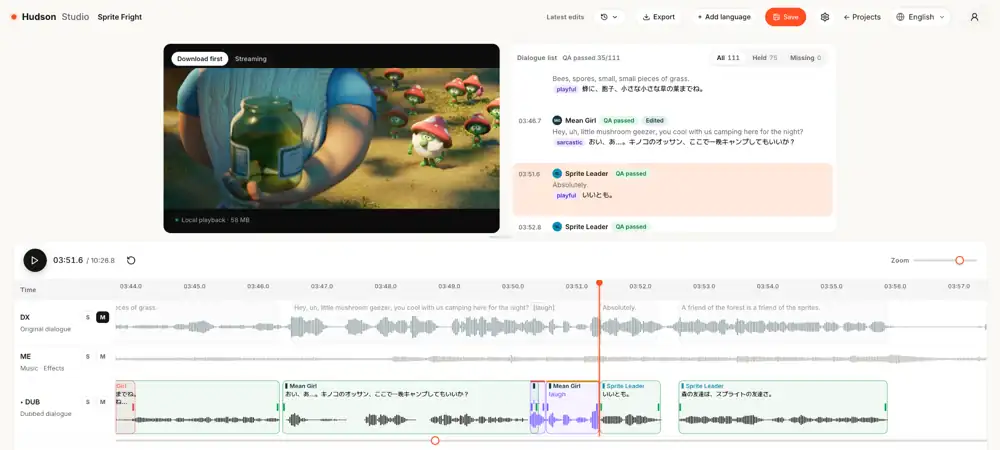Open the English language dropdown
The height and width of the screenshot is (450, 1000).
(920, 17)
